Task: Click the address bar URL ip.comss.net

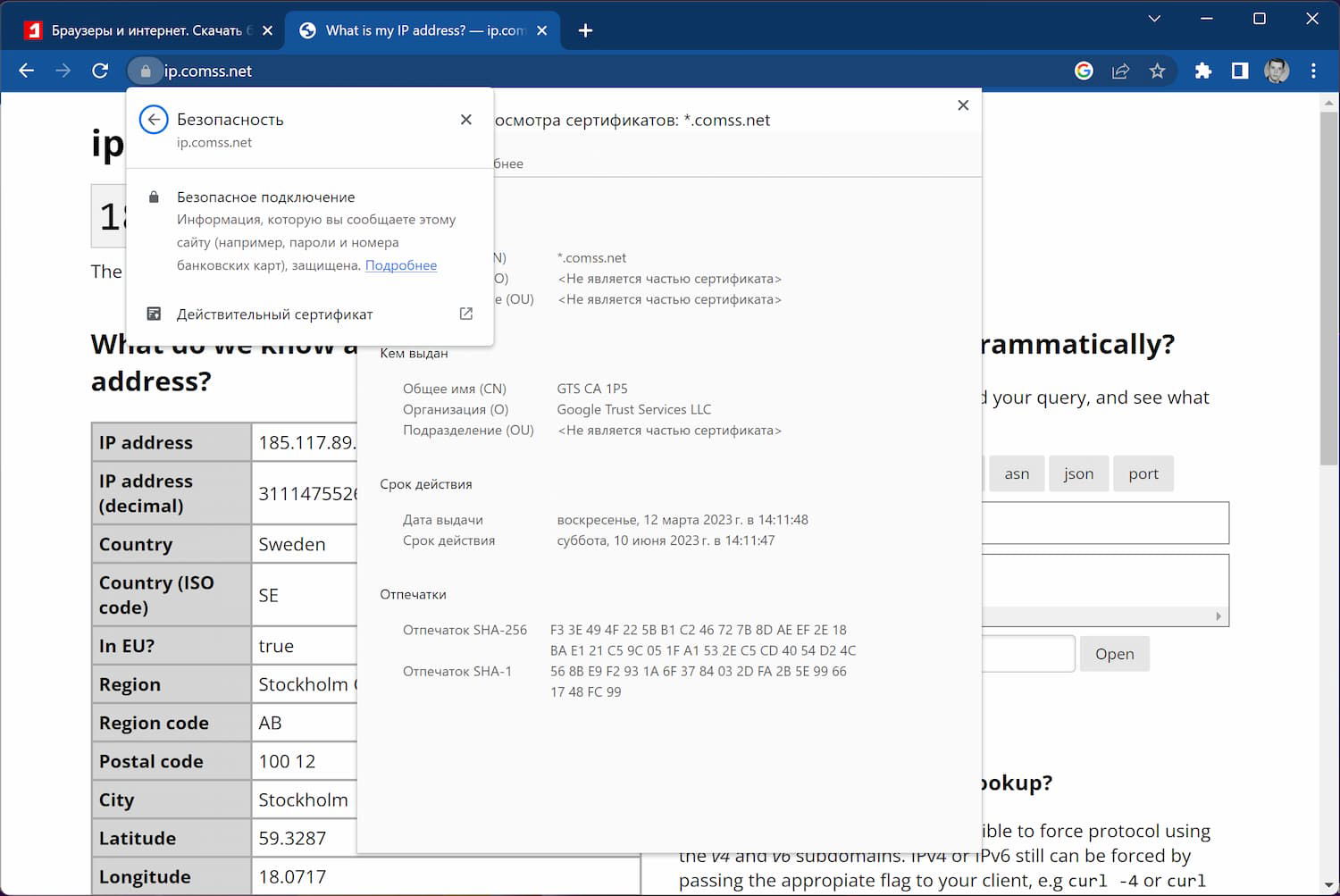Action: point(208,71)
